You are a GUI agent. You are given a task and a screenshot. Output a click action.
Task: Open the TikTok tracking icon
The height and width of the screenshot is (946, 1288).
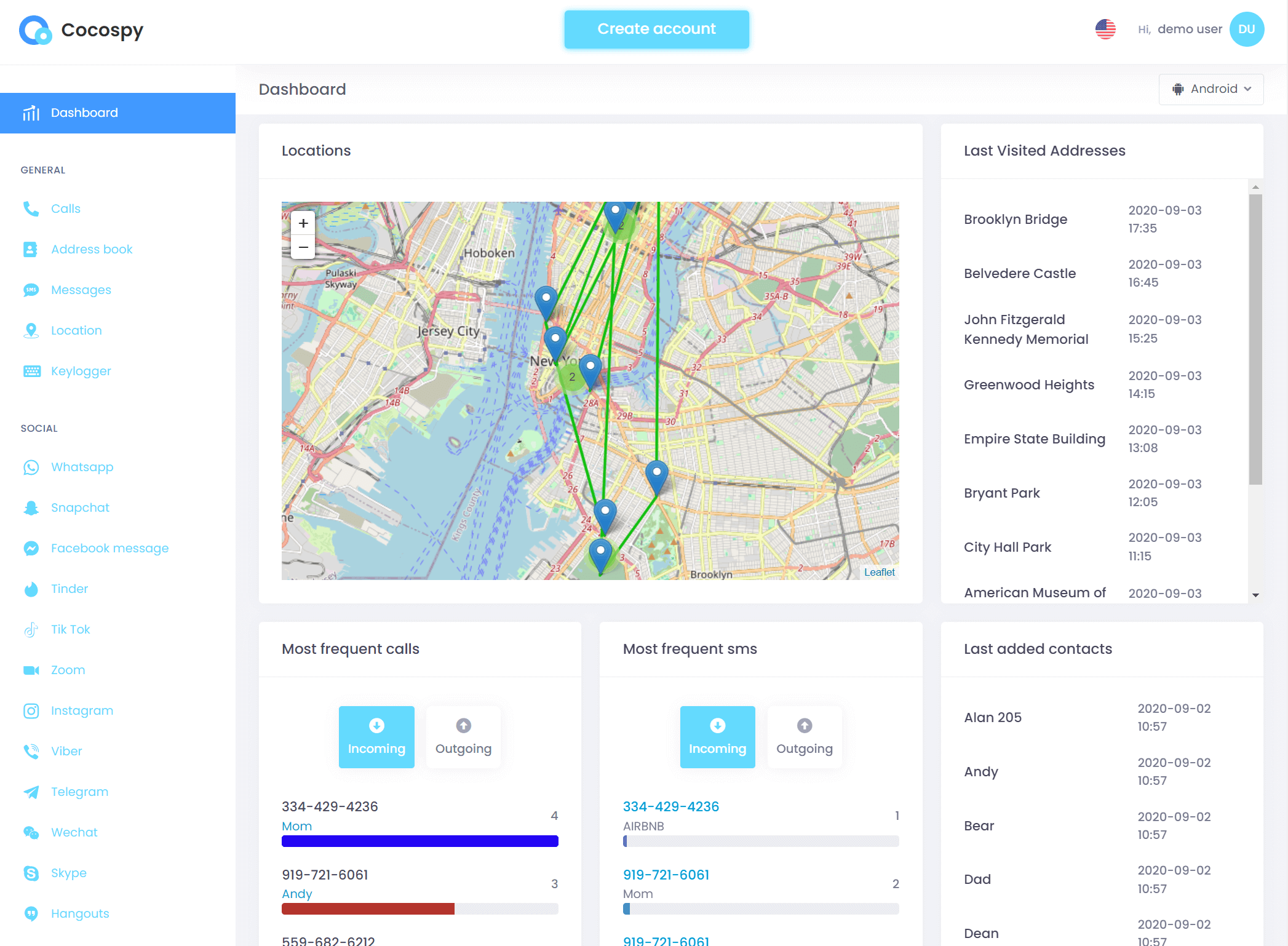[31, 629]
